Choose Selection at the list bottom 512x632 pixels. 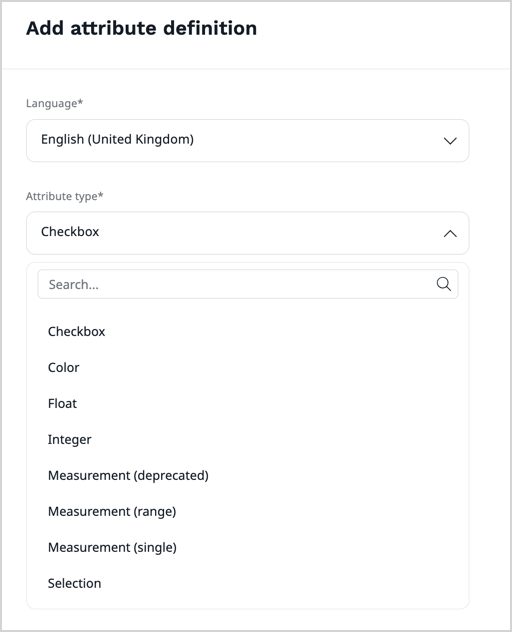pyautogui.click(x=248, y=583)
